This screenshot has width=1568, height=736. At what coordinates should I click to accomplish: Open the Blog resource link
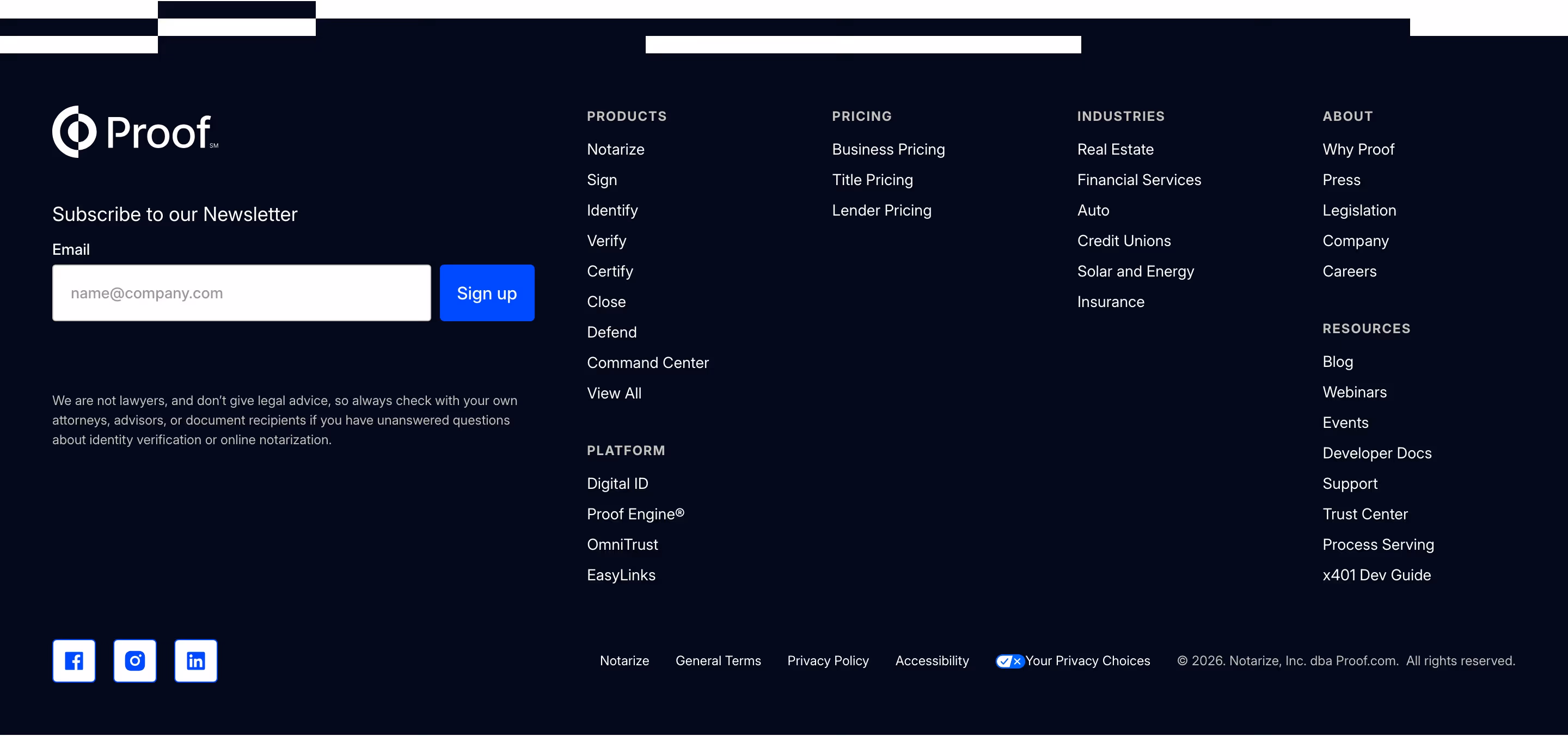point(1338,361)
